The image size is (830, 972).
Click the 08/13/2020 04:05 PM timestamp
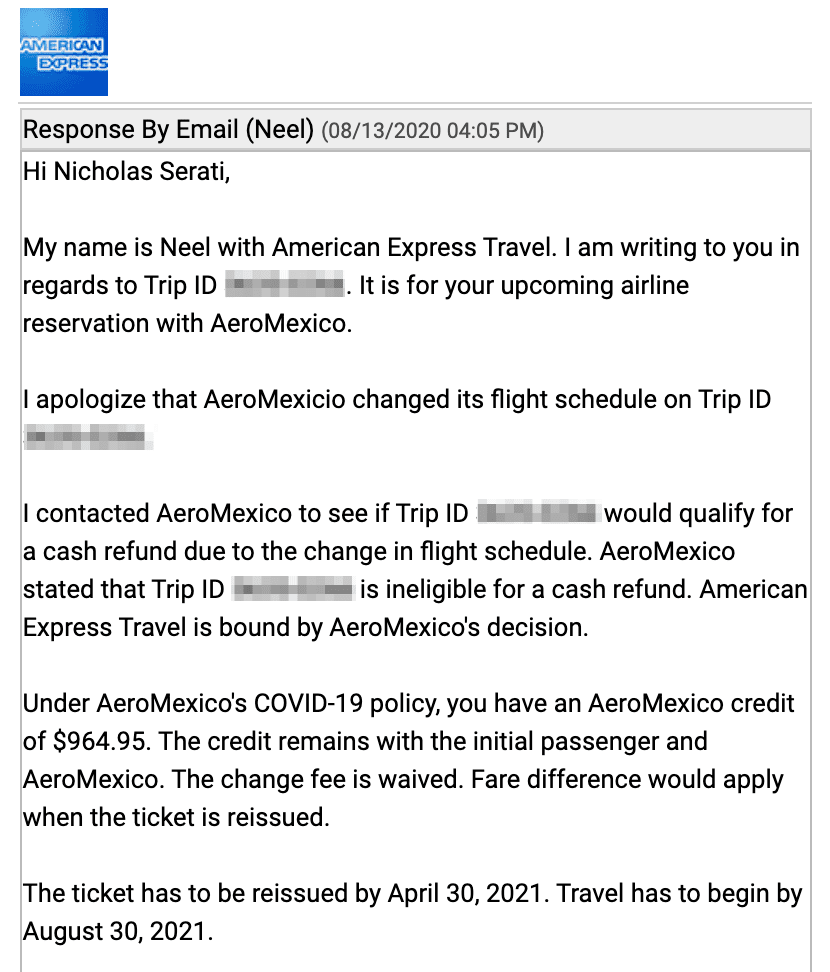coord(432,131)
